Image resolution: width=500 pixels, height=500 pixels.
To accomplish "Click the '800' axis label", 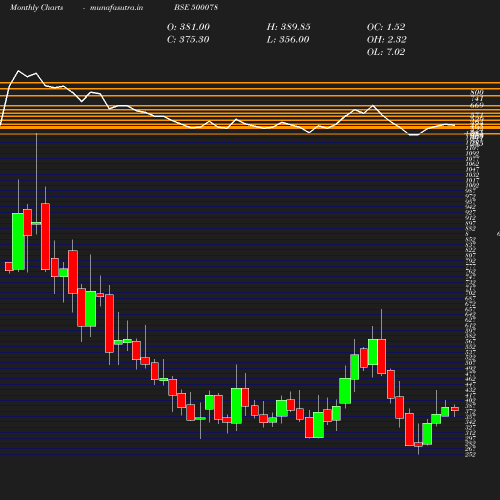I will click(477, 92).
